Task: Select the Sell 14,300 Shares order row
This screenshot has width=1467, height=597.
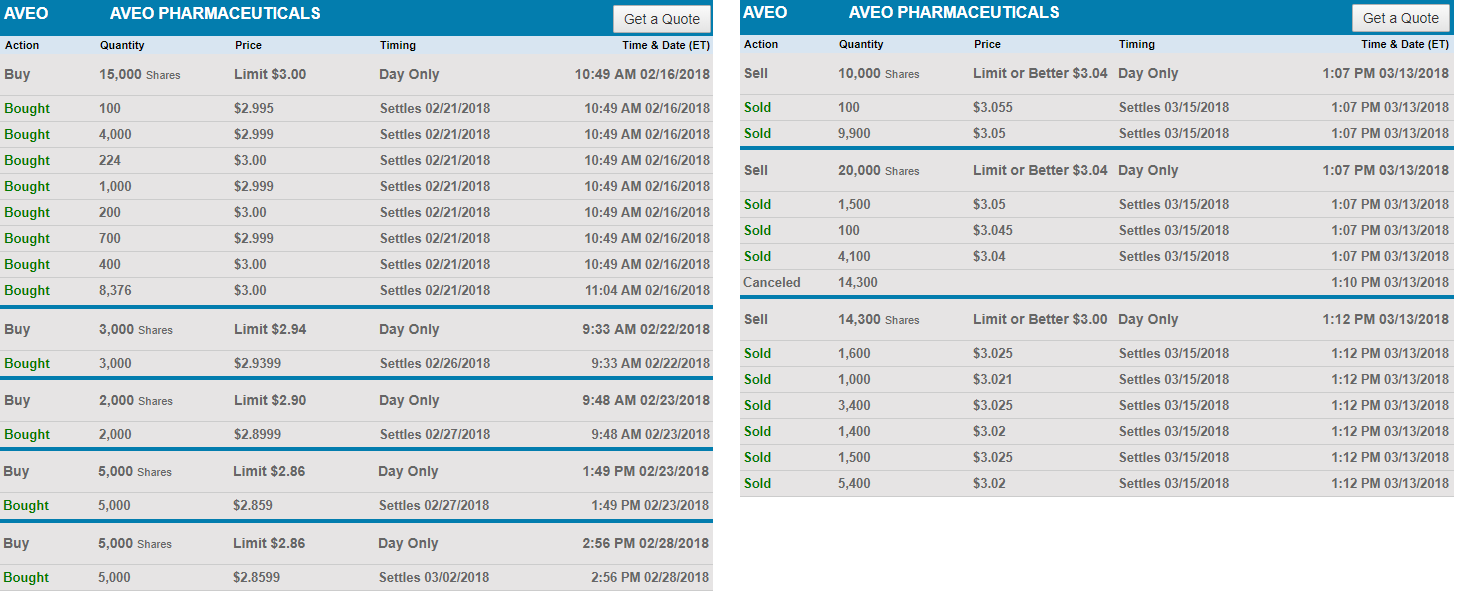Action: pos(1096,320)
